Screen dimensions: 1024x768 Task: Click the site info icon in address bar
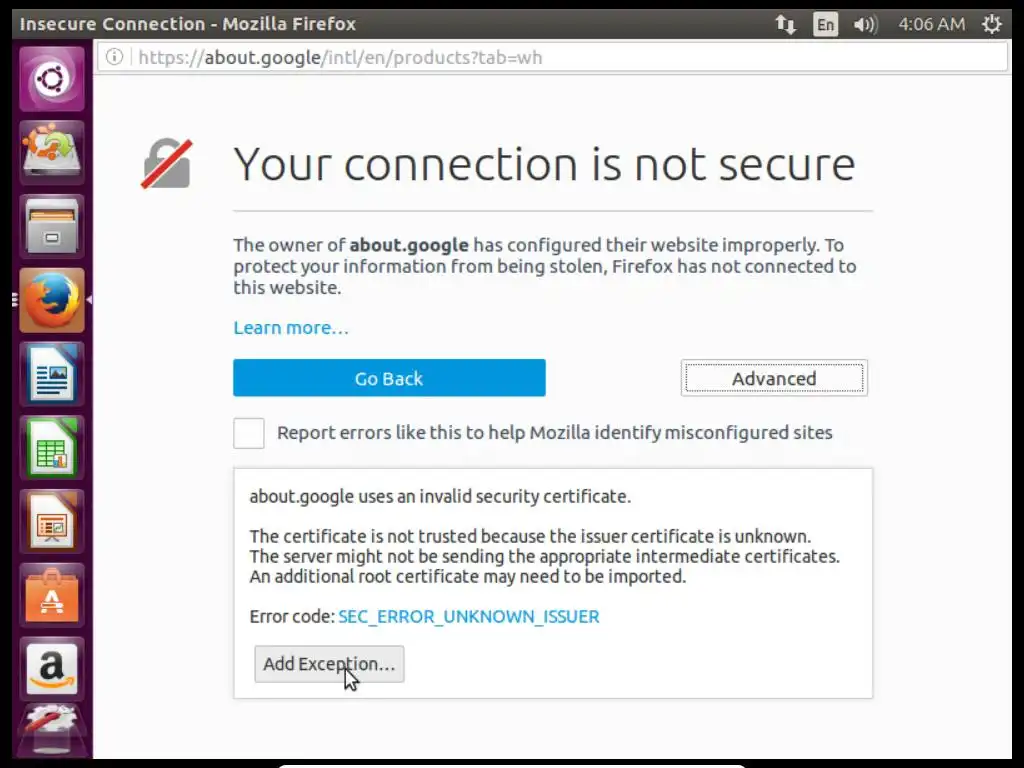coord(115,57)
